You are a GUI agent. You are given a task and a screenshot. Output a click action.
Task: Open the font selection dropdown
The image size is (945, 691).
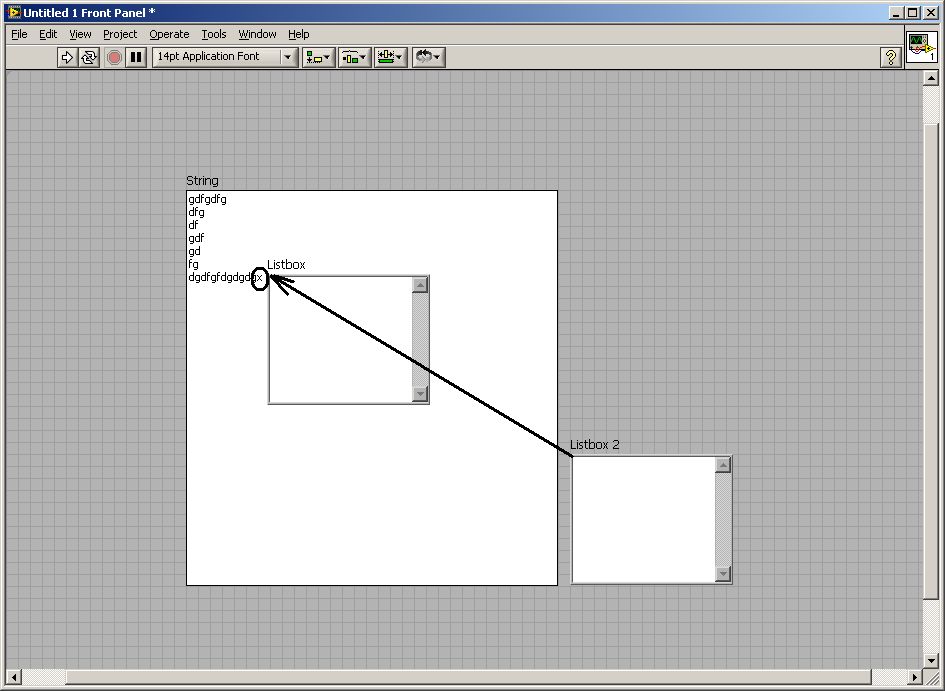[225, 57]
